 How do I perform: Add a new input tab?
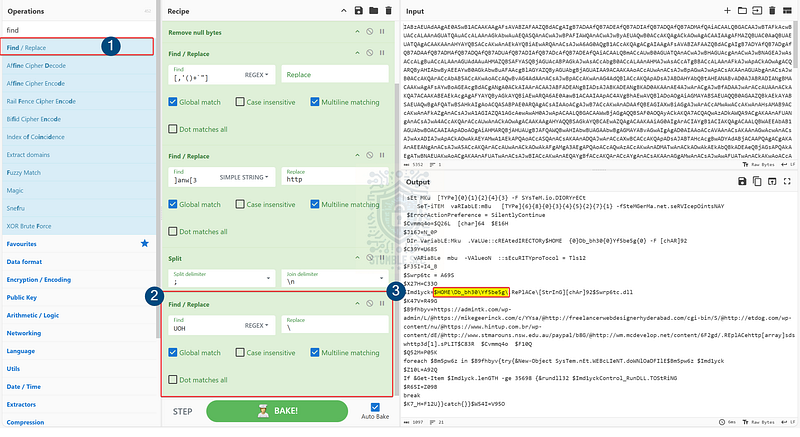[728, 11]
